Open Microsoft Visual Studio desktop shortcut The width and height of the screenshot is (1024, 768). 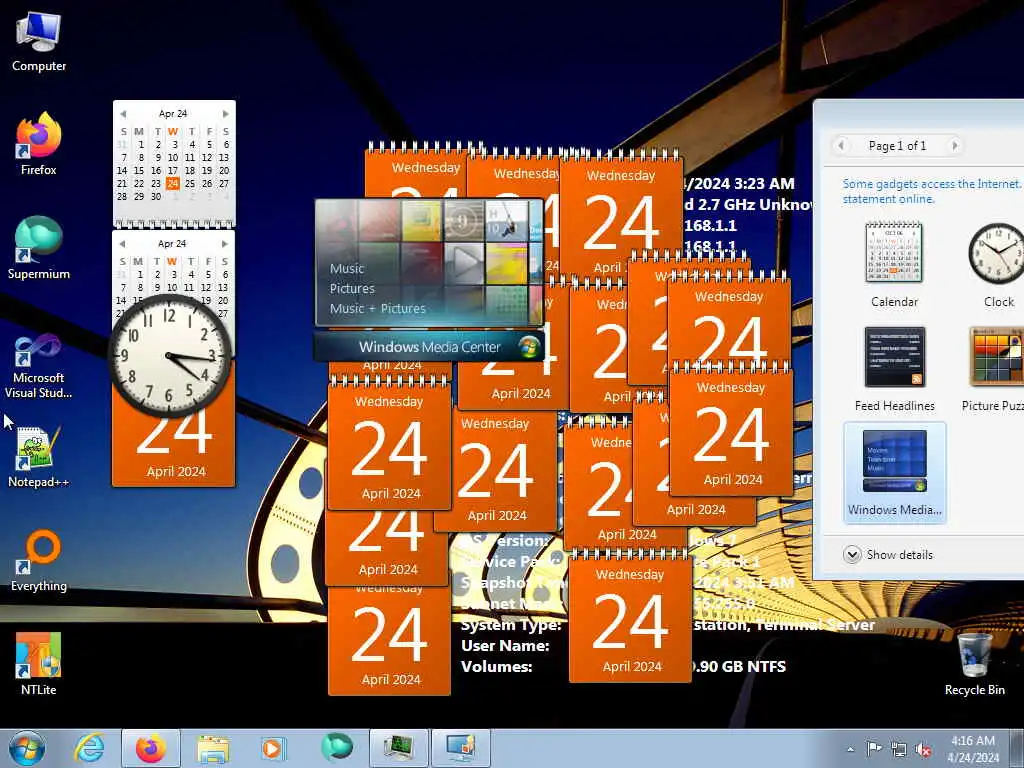click(x=39, y=366)
